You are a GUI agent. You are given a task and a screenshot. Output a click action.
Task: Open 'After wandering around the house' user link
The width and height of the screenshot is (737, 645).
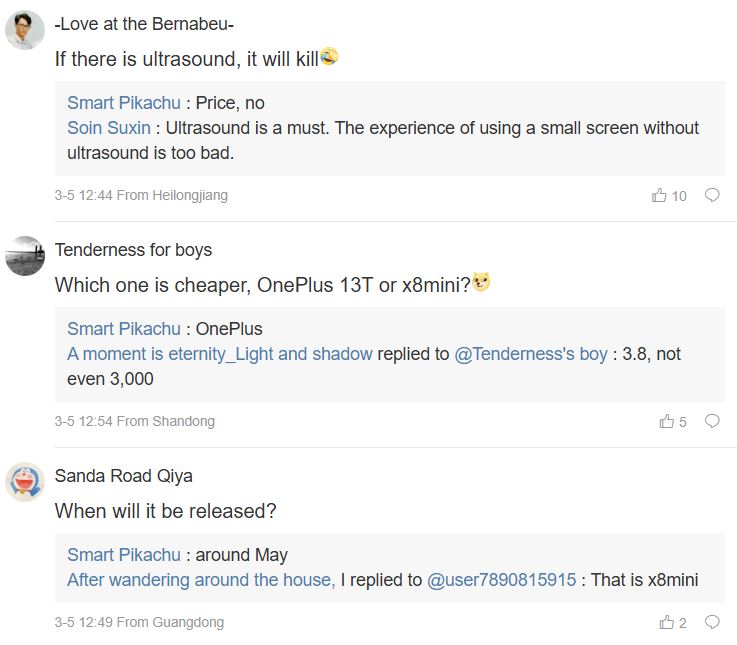coord(201,580)
